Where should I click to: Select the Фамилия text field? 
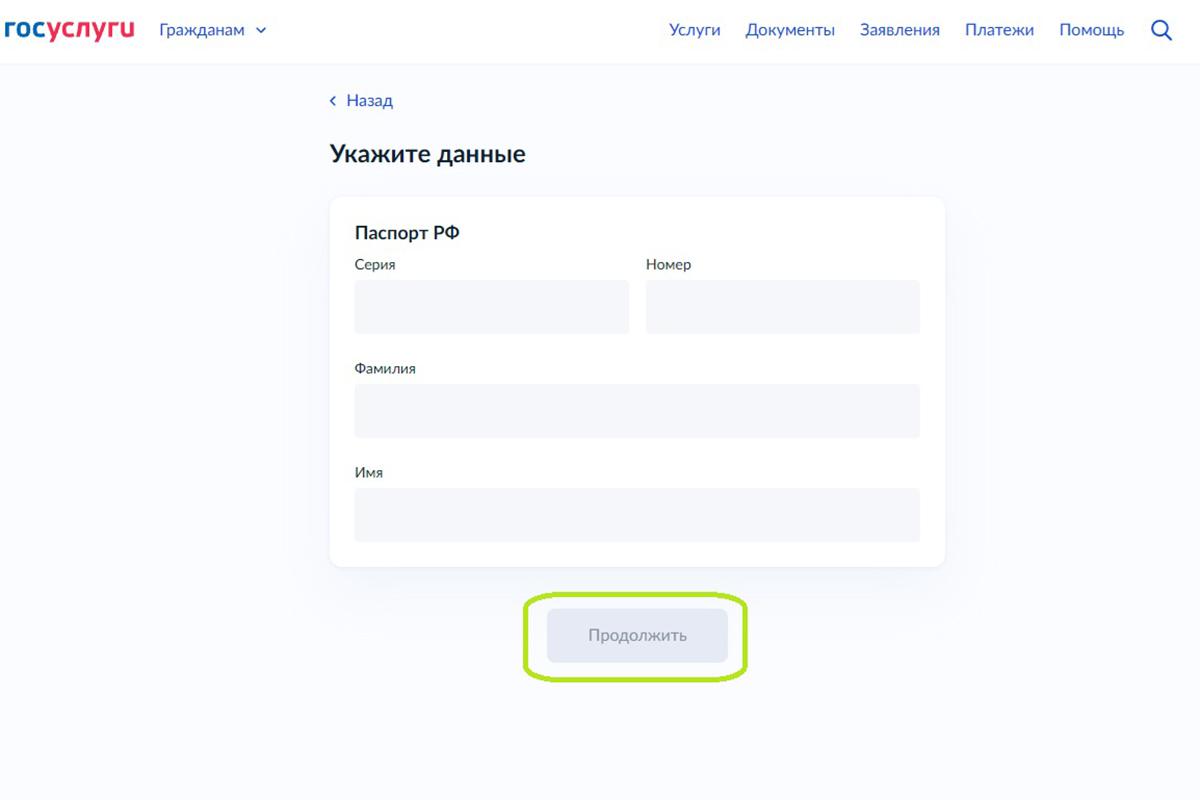click(636, 411)
